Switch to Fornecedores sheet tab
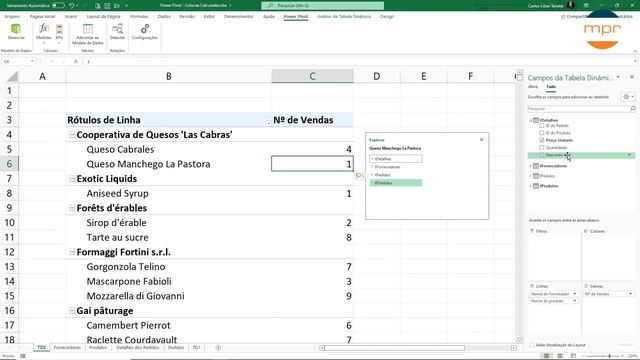This screenshot has width=640, height=360. 67,348
